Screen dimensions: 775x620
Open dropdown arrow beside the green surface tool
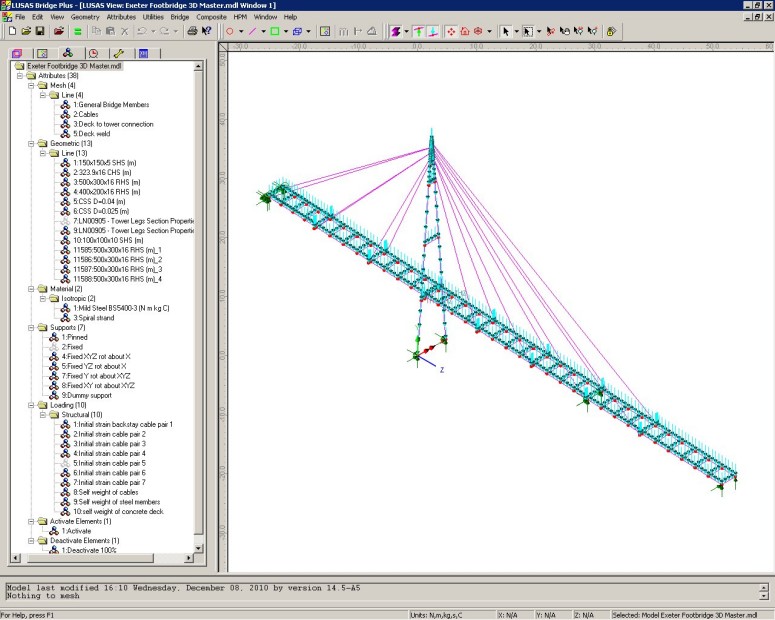click(x=286, y=32)
